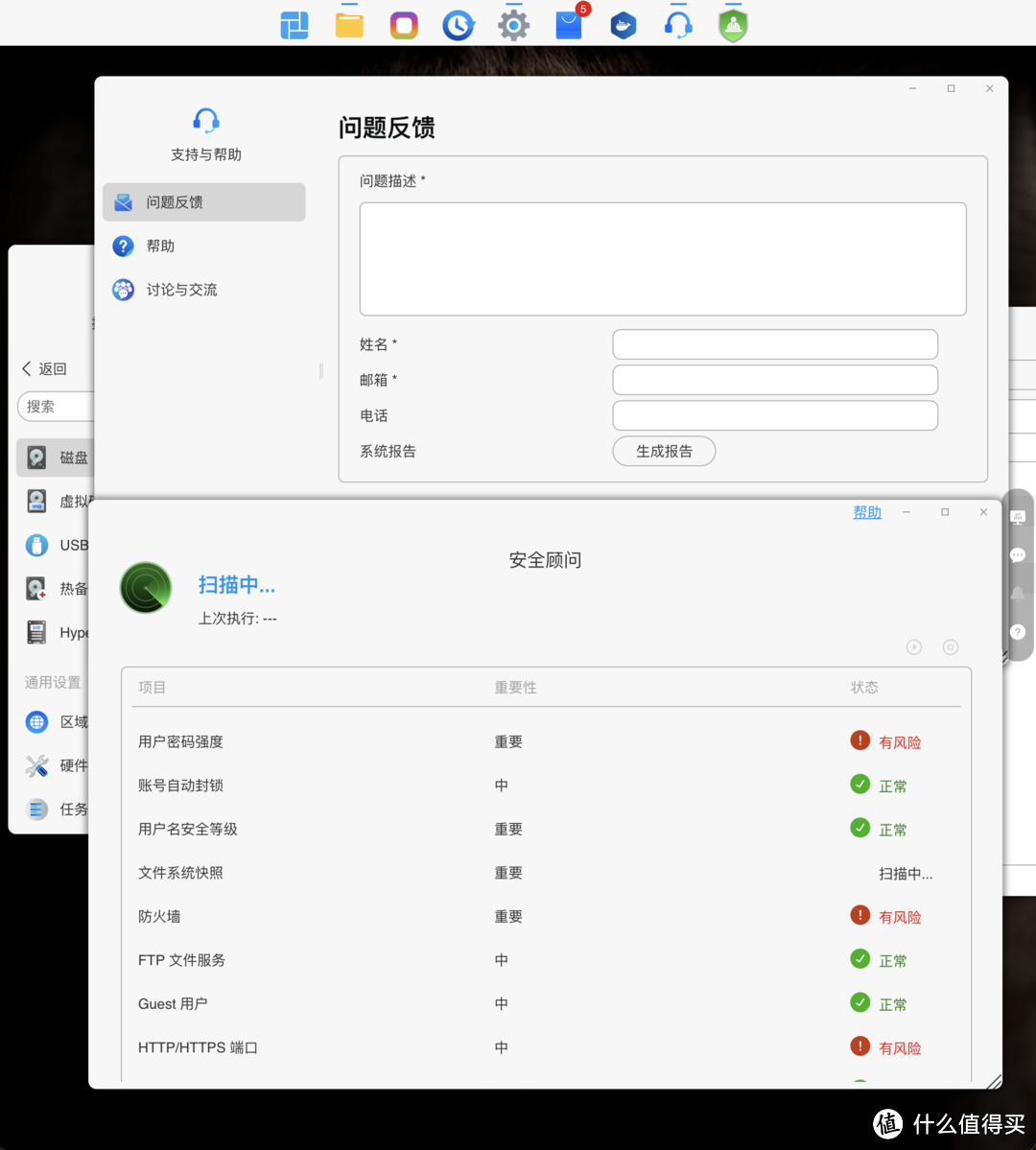The image size is (1036, 1150).
Task: Open the Resource Monitor in the floating side toolbar
Action: pos(1018,515)
